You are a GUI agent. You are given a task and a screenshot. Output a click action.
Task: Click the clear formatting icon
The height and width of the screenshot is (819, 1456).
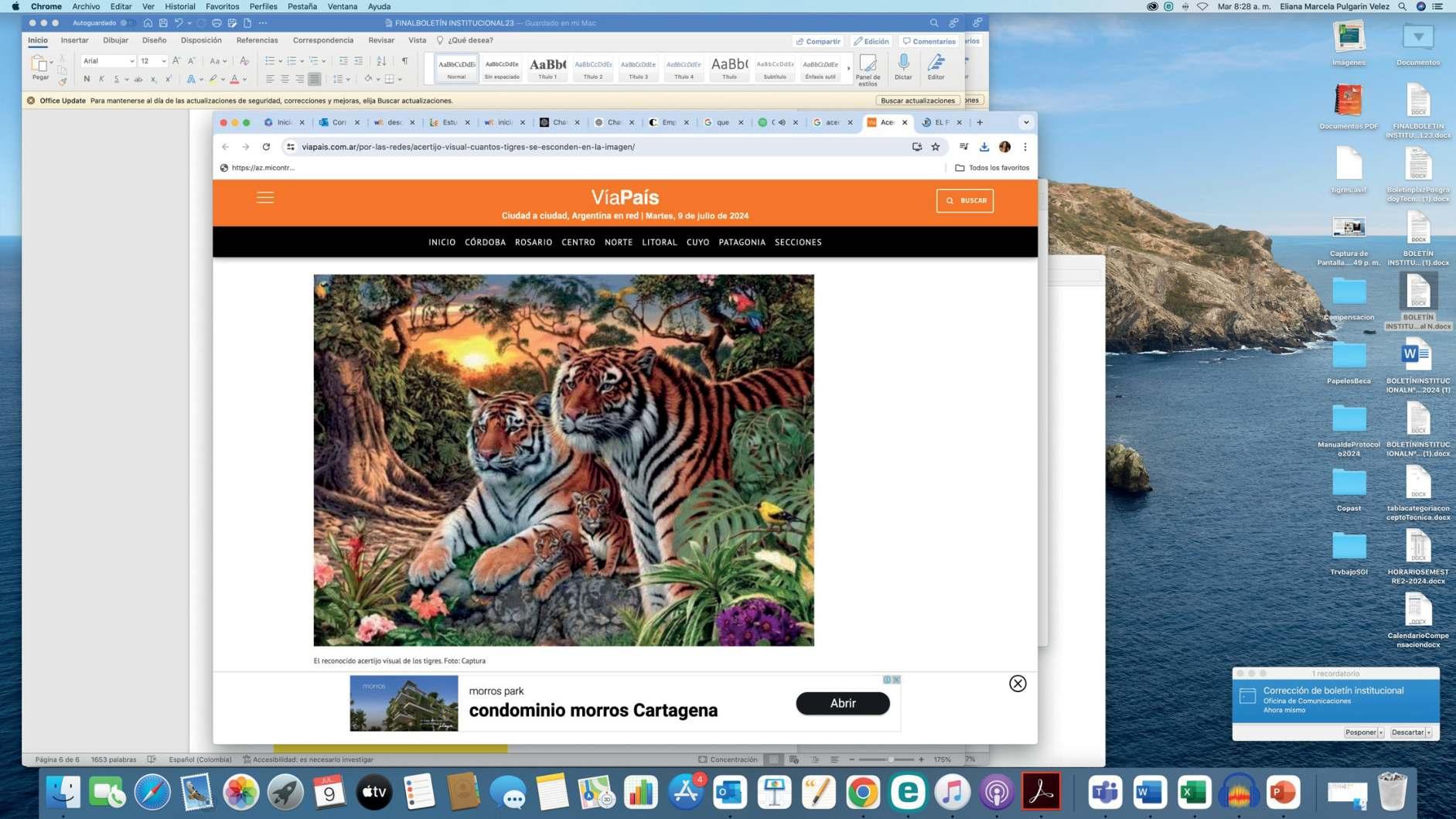(x=244, y=60)
